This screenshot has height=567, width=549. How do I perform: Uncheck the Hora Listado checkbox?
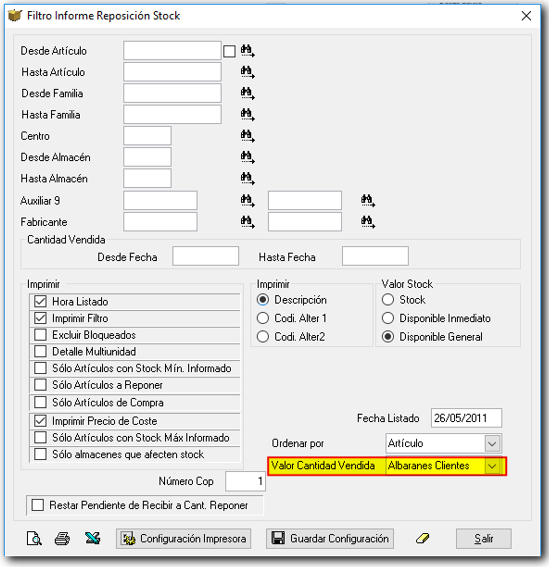pyautogui.click(x=40, y=301)
